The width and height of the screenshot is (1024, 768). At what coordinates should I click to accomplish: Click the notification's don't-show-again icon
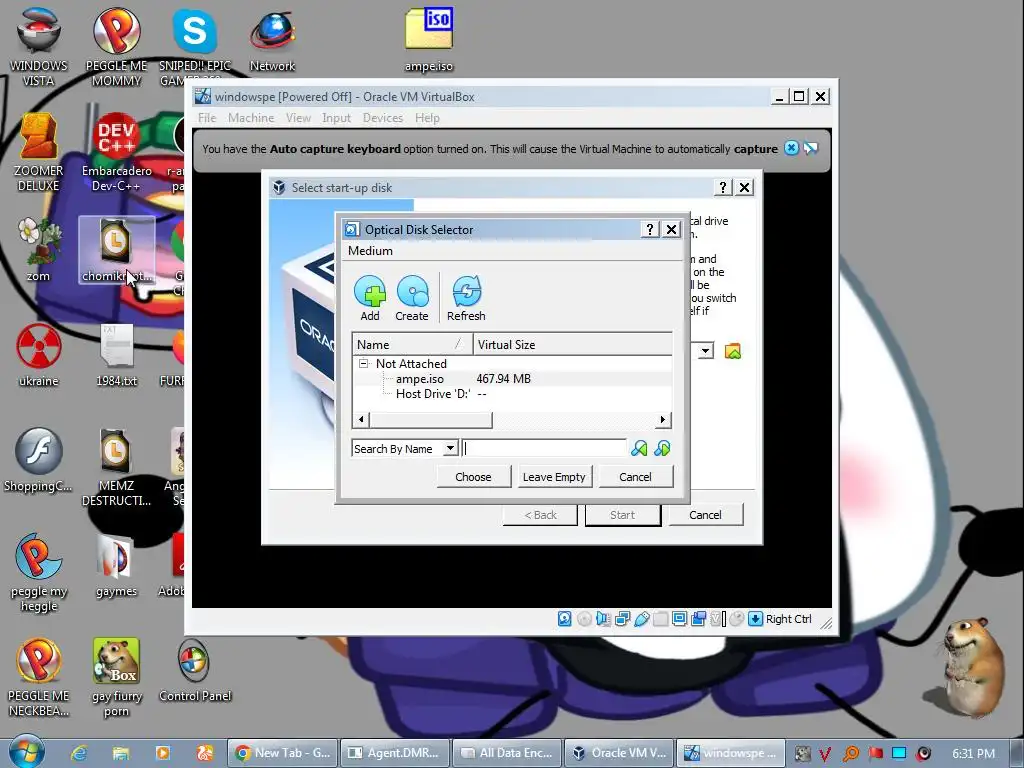[x=810, y=148]
